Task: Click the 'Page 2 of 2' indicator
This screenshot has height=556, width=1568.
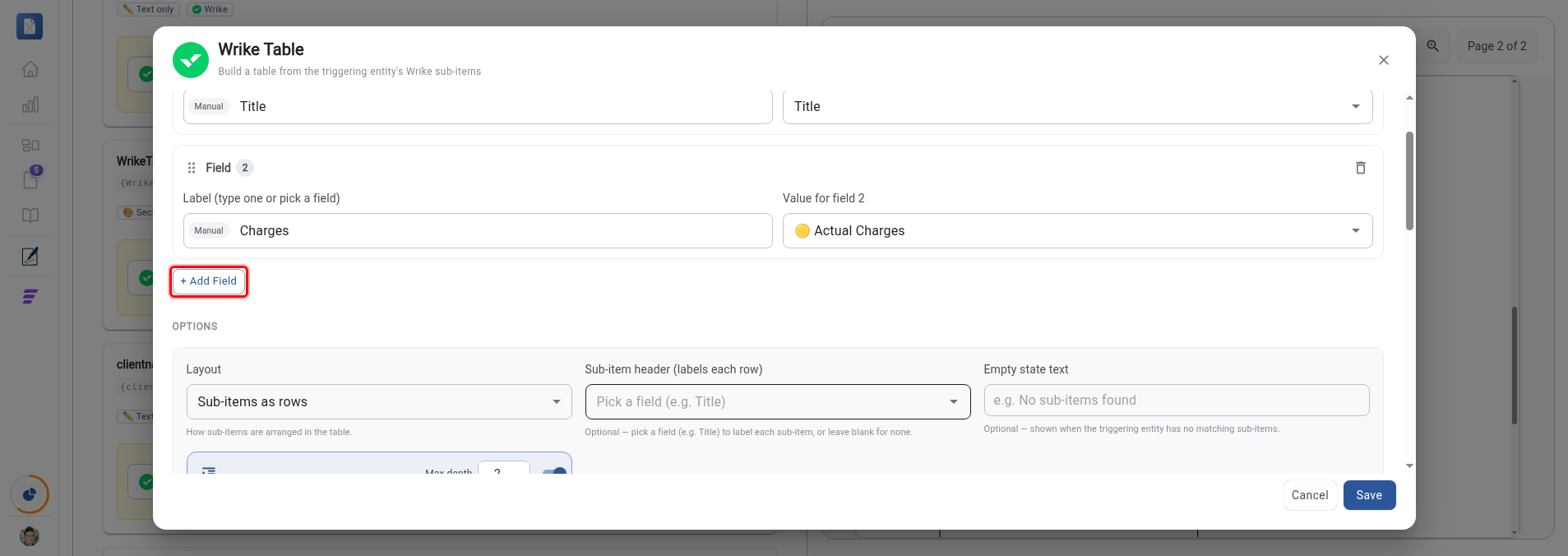Action: (x=1496, y=46)
